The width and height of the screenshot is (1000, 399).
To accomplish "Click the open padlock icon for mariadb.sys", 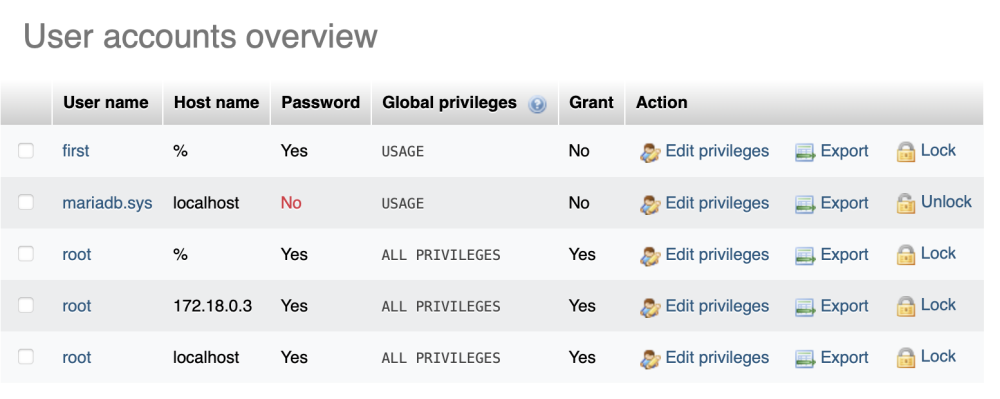I will pyautogui.click(x=906, y=203).
